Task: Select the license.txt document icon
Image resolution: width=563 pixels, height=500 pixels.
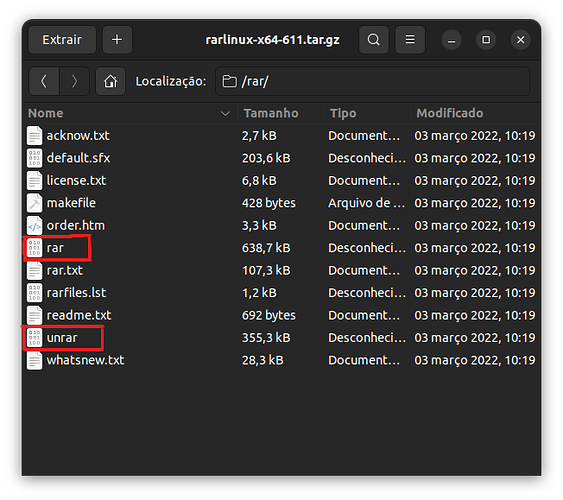Action: 34,181
